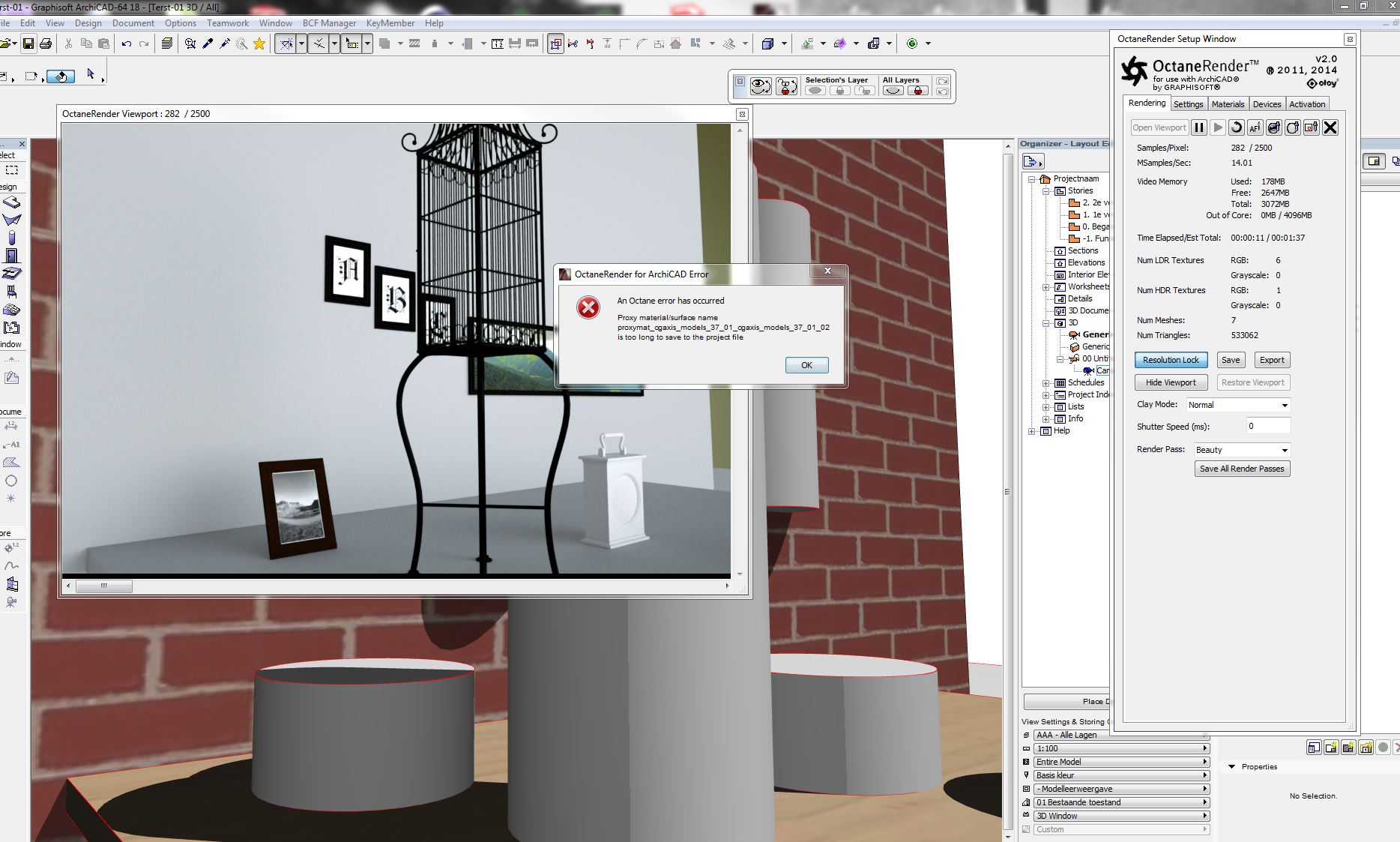Click the globe-with-picker icon in OctaneRender toolbar
Image resolution: width=1400 pixels, height=842 pixels.
point(1274,127)
